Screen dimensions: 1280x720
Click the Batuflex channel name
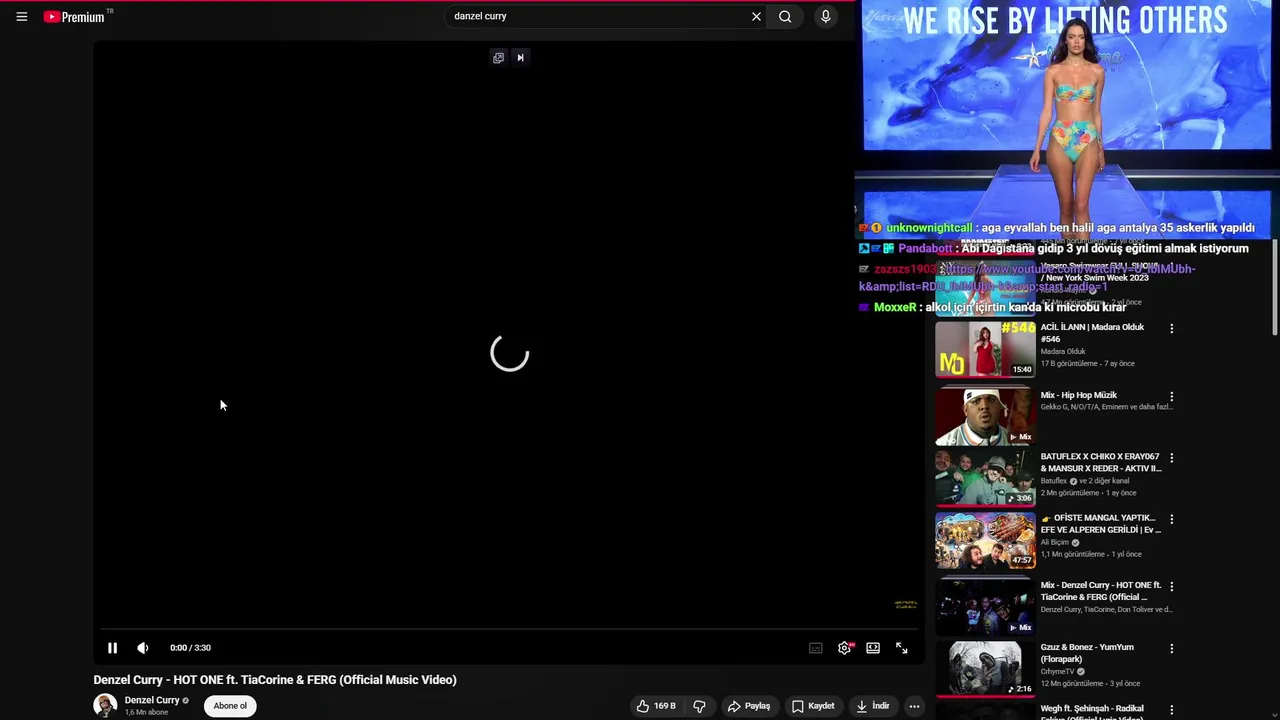point(1054,481)
